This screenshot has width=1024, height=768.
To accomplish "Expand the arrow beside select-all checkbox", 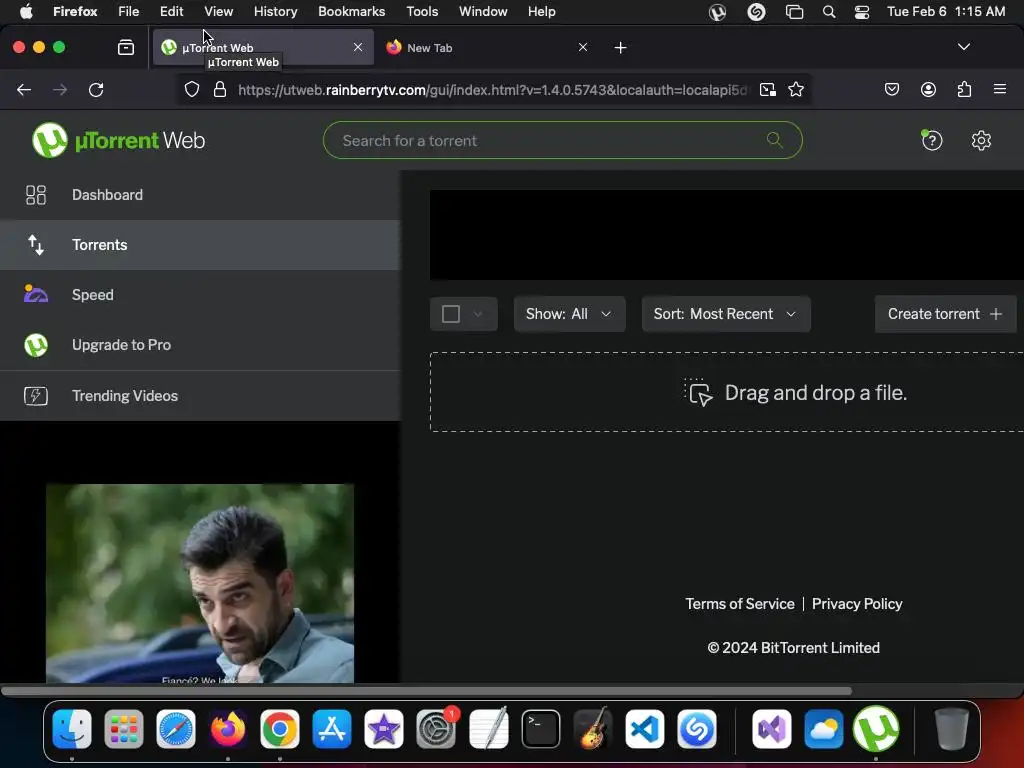I will tap(478, 314).
